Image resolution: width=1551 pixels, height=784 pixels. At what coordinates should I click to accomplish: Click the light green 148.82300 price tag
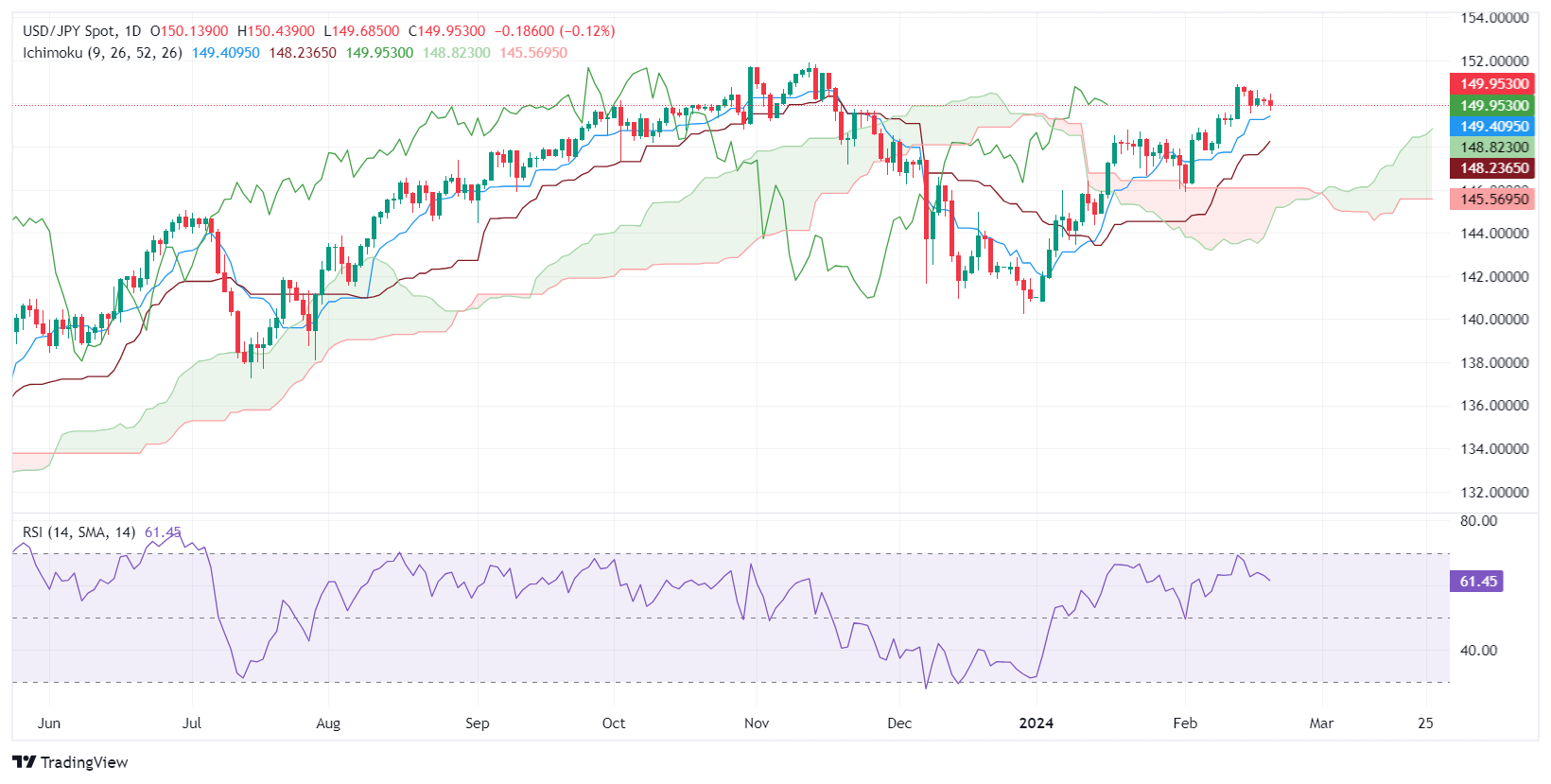(1492, 148)
